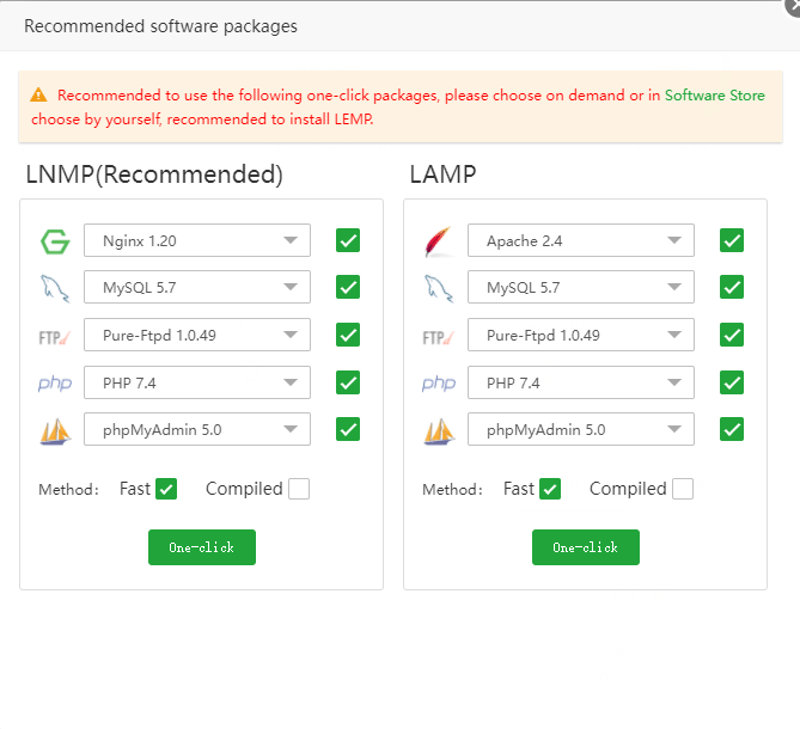Image resolution: width=800 pixels, height=729 pixels.
Task: Open the Software Store link
Action: [715, 95]
